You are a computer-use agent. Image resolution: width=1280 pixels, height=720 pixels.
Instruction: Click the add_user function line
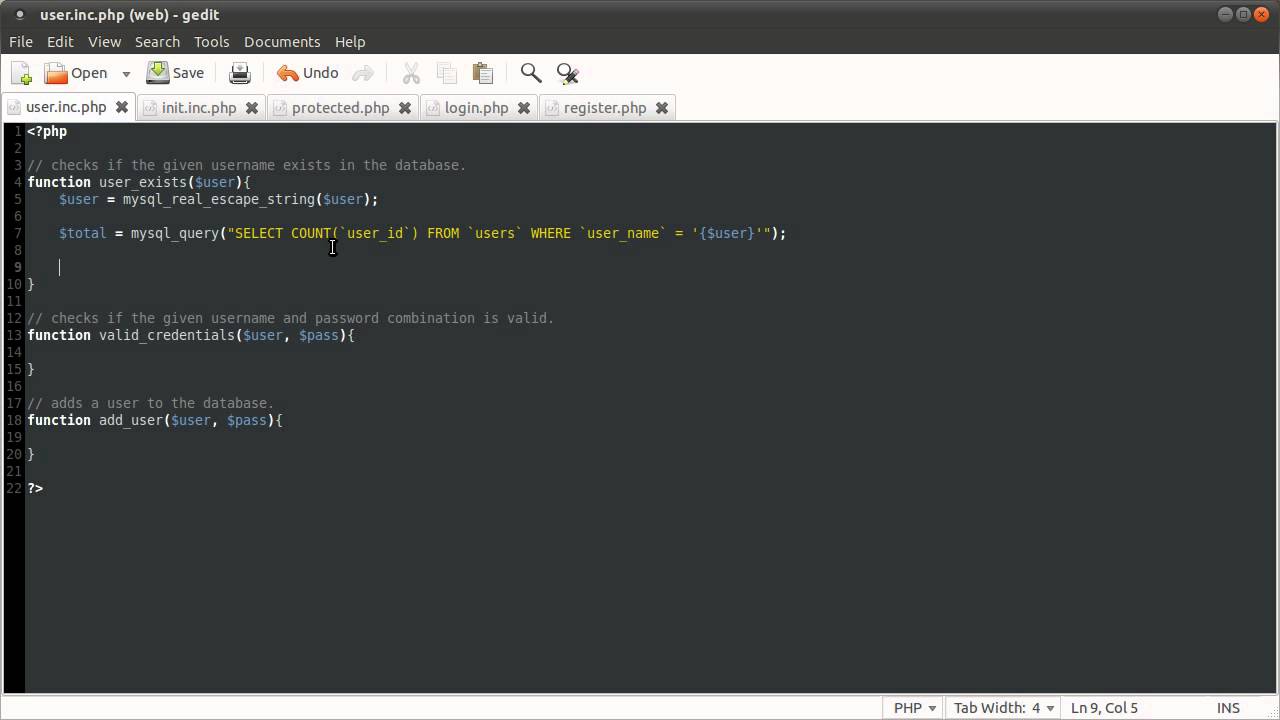(155, 420)
